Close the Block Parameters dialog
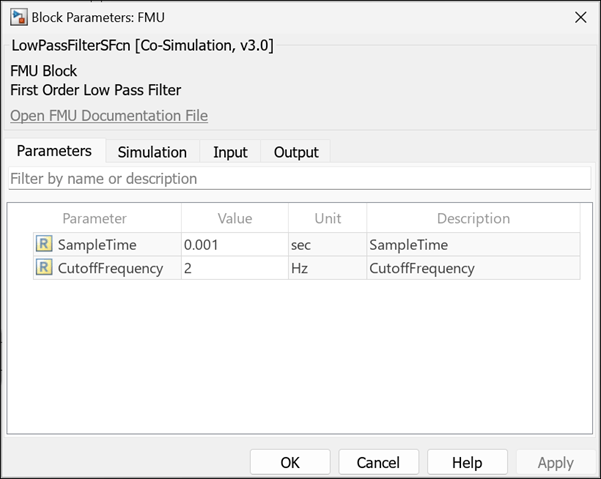This screenshot has width=601, height=479. tap(580, 17)
